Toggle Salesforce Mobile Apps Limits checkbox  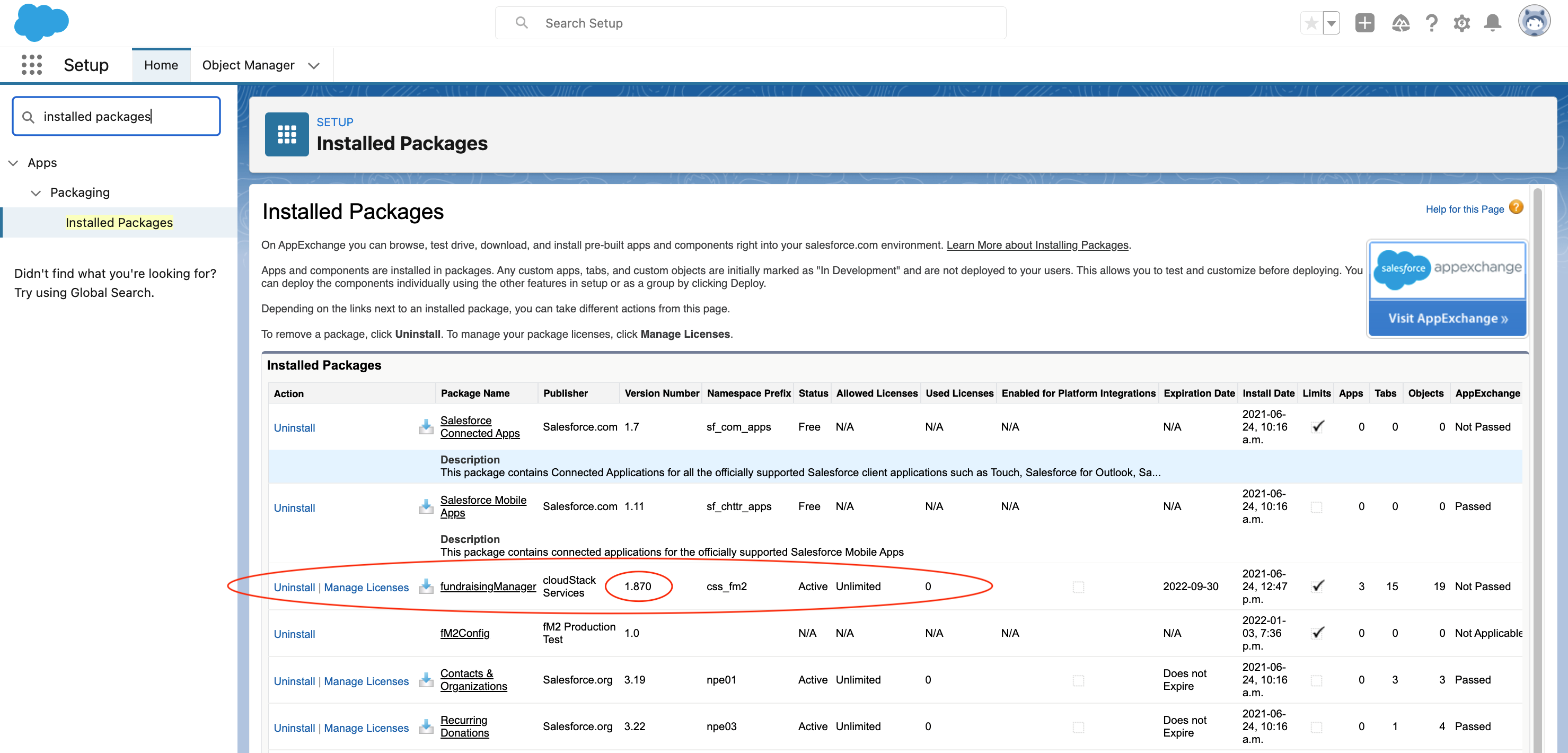click(1316, 506)
